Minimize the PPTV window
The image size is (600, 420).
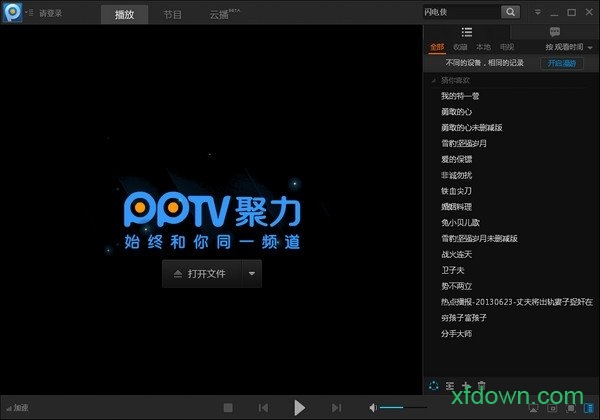pos(554,13)
